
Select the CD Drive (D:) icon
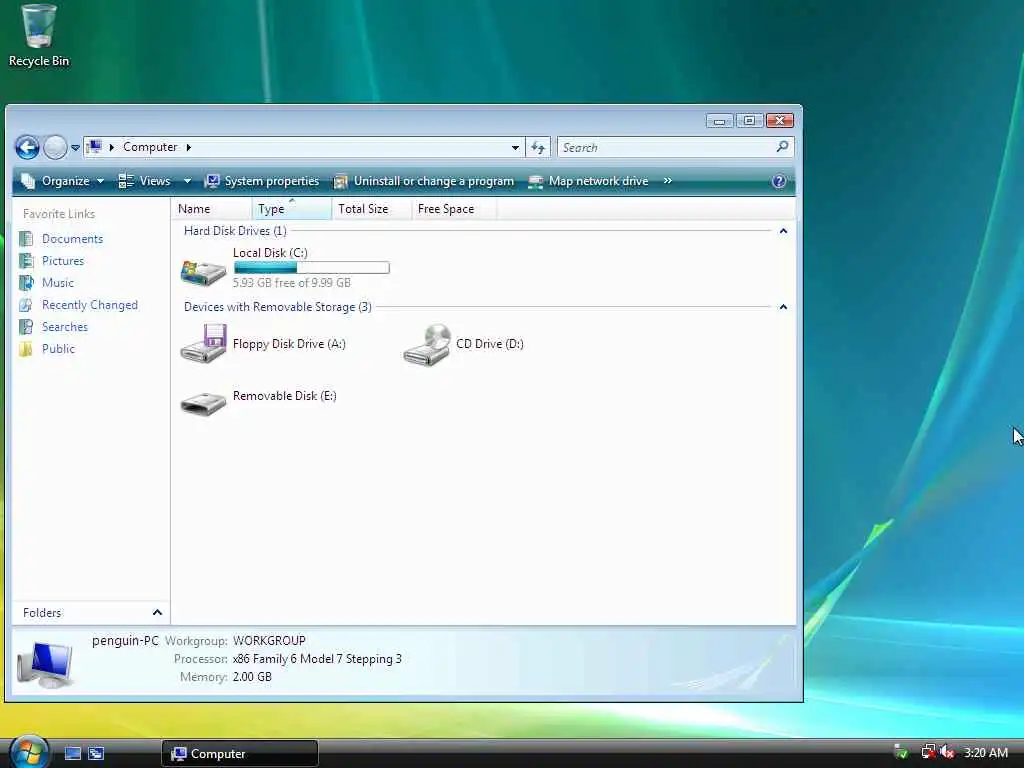pyautogui.click(x=427, y=345)
